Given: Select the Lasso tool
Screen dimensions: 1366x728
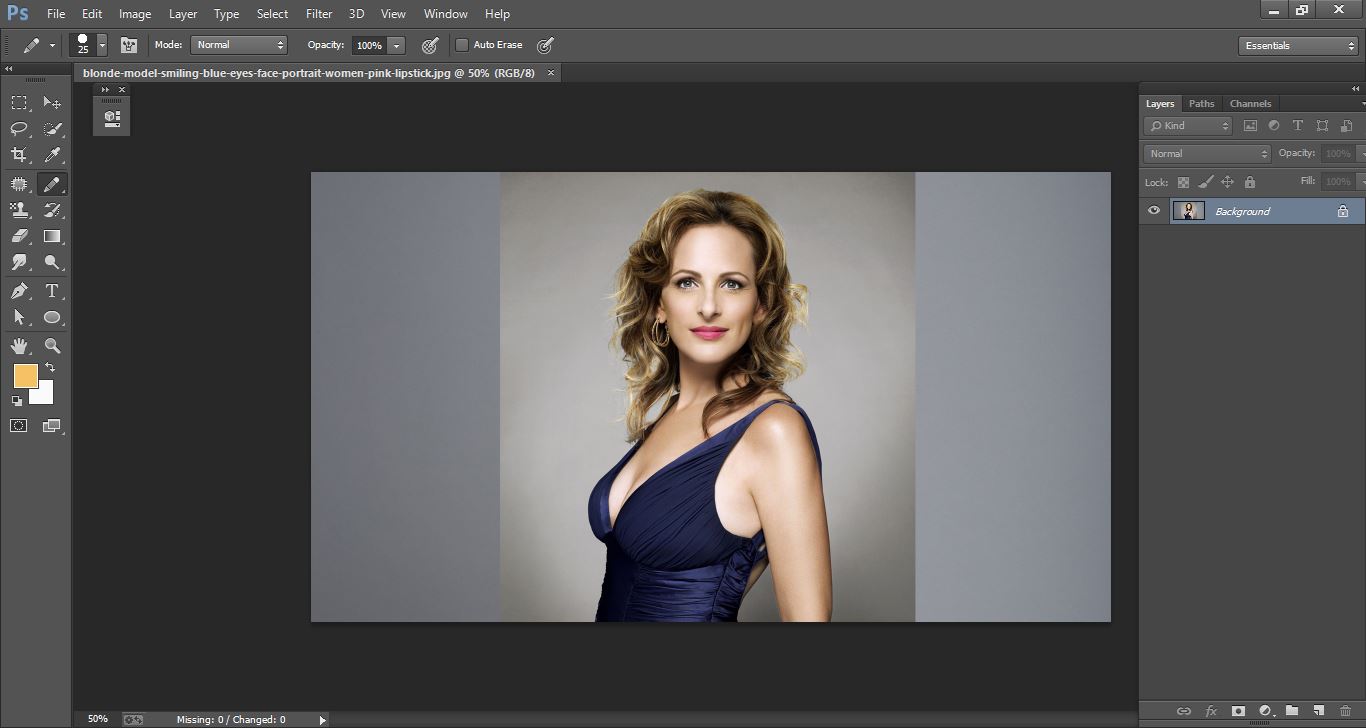Looking at the screenshot, I should (x=20, y=128).
